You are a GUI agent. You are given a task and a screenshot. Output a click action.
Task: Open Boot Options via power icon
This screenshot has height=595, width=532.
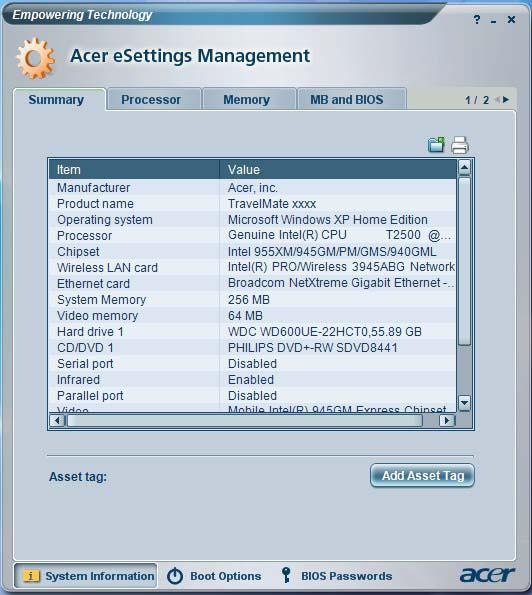(175, 576)
